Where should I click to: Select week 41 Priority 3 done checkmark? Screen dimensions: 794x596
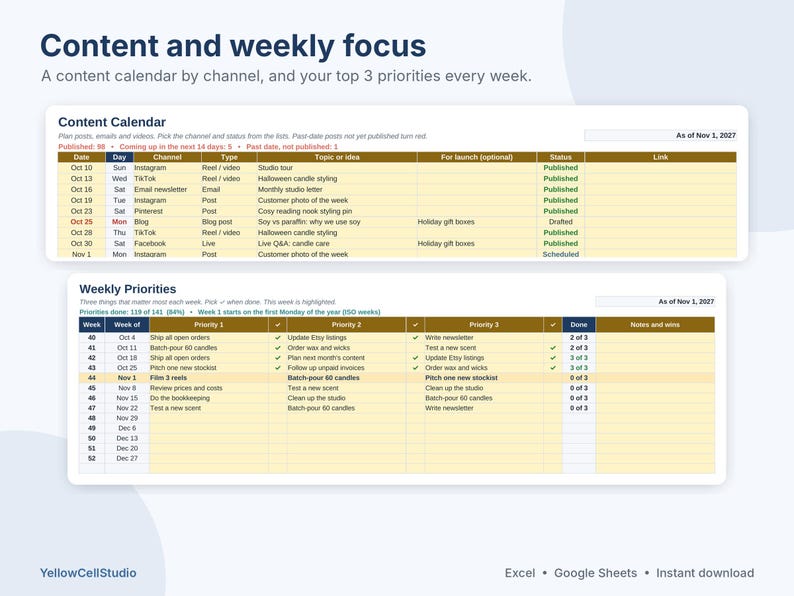coord(553,348)
